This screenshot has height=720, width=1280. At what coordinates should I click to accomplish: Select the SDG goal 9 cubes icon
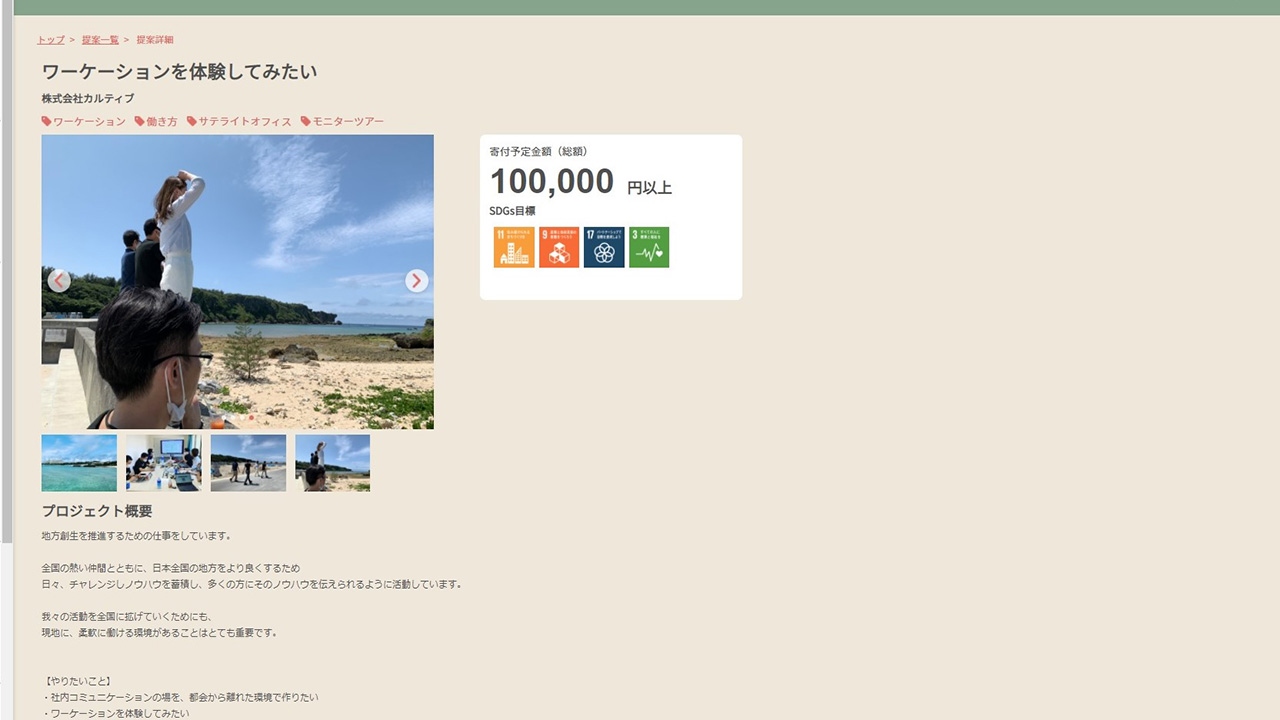[559, 247]
